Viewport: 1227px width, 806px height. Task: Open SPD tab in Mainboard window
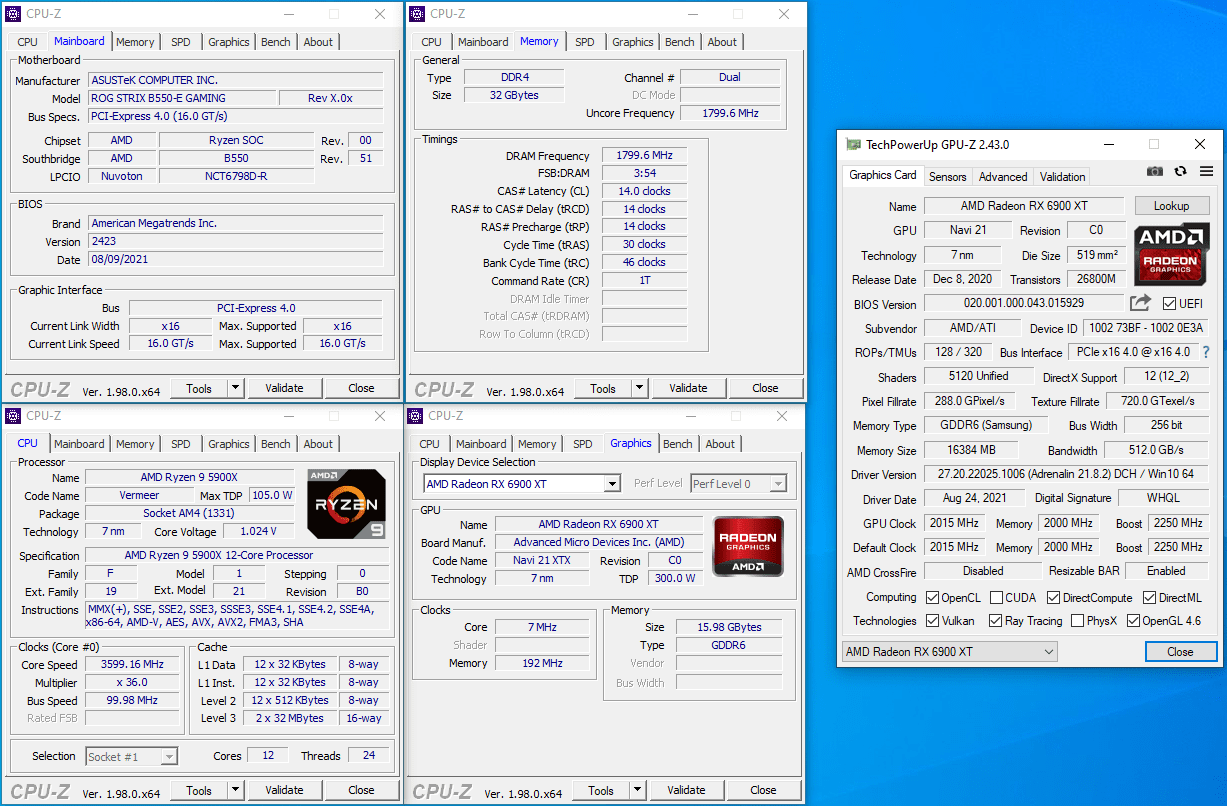tap(181, 42)
